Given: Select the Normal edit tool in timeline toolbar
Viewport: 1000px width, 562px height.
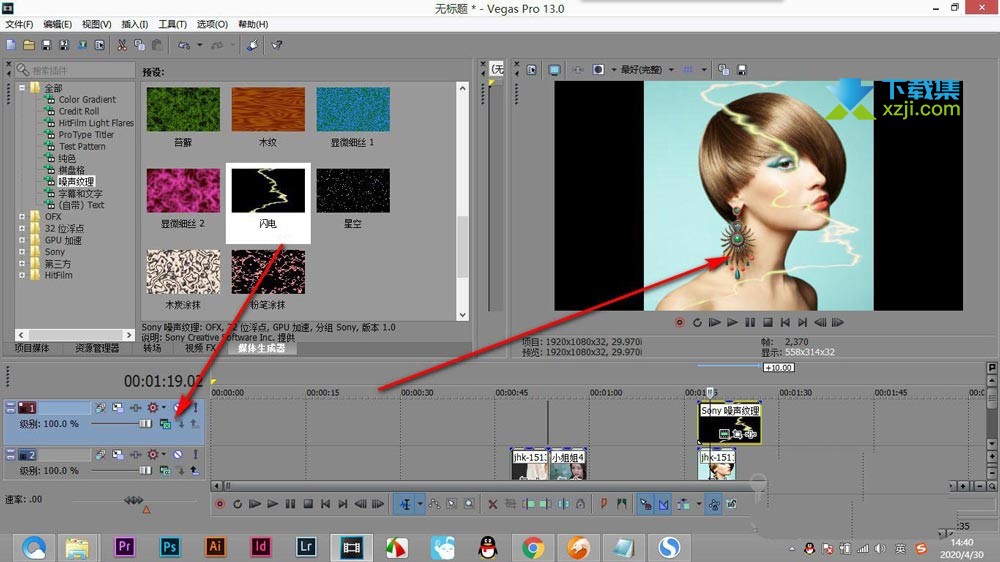Looking at the screenshot, I should [405, 504].
